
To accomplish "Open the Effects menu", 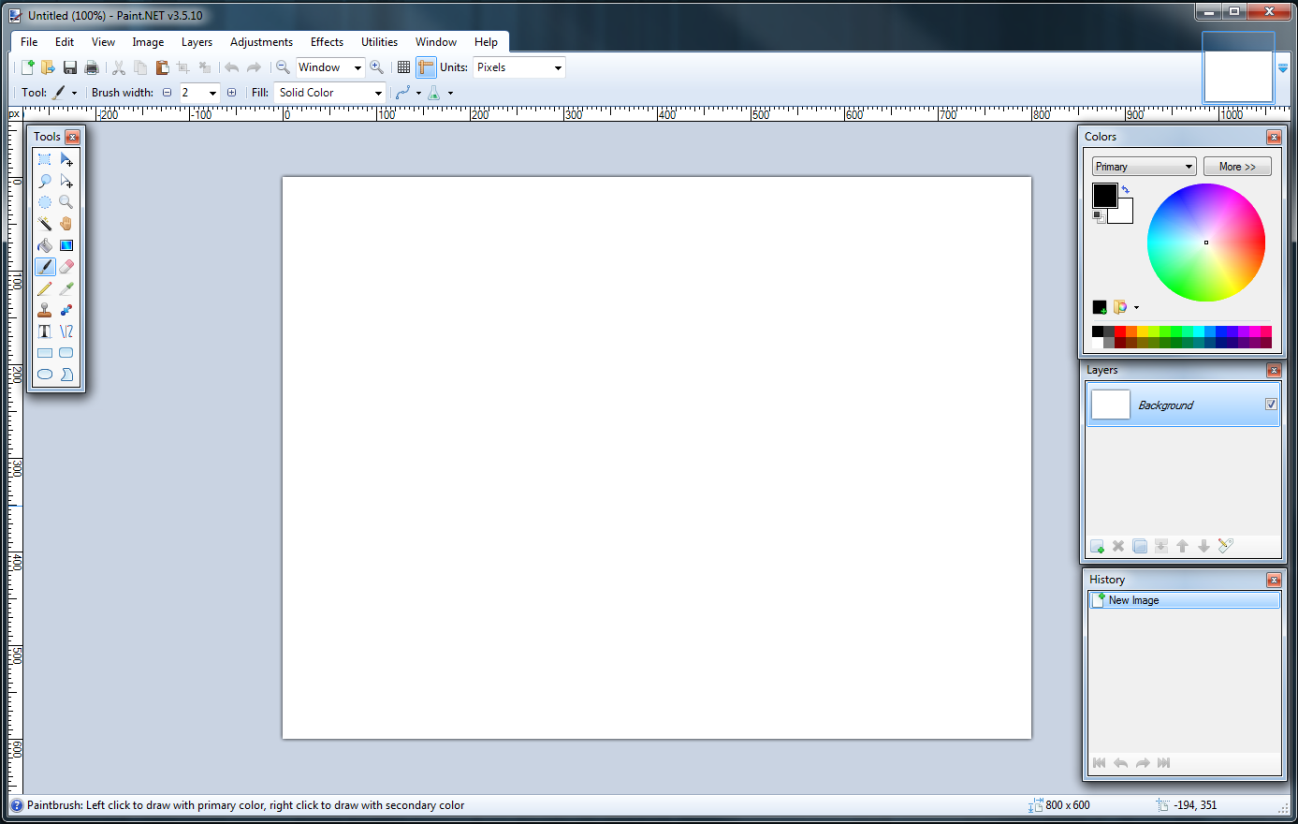I will coord(327,42).
